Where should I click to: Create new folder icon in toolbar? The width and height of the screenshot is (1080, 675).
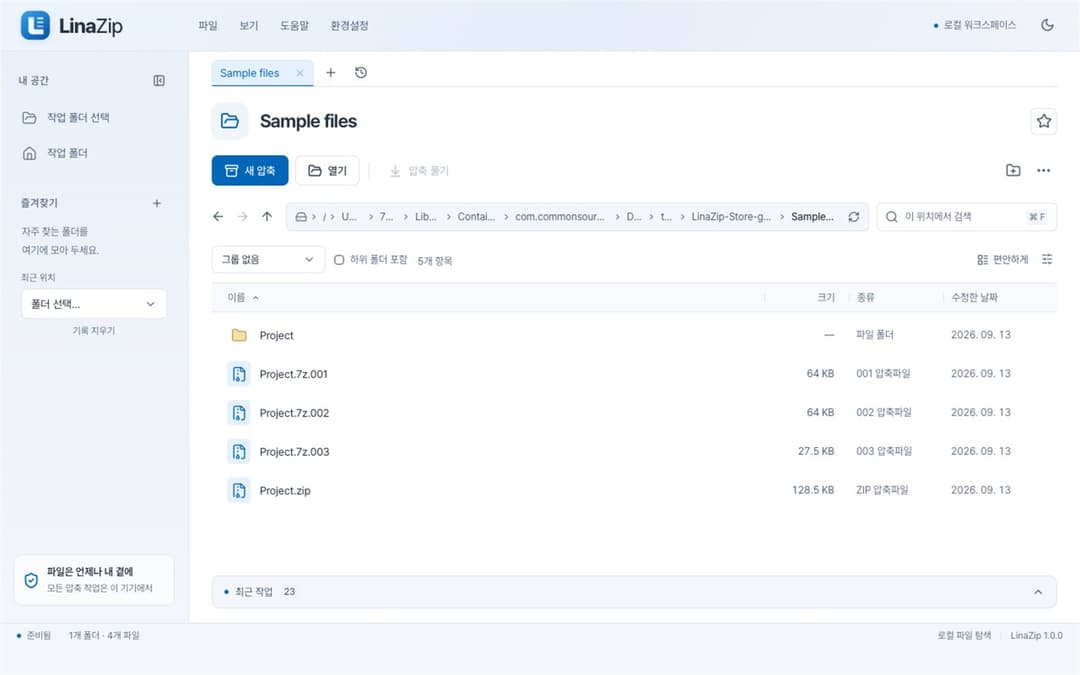tap(1012, 170)
